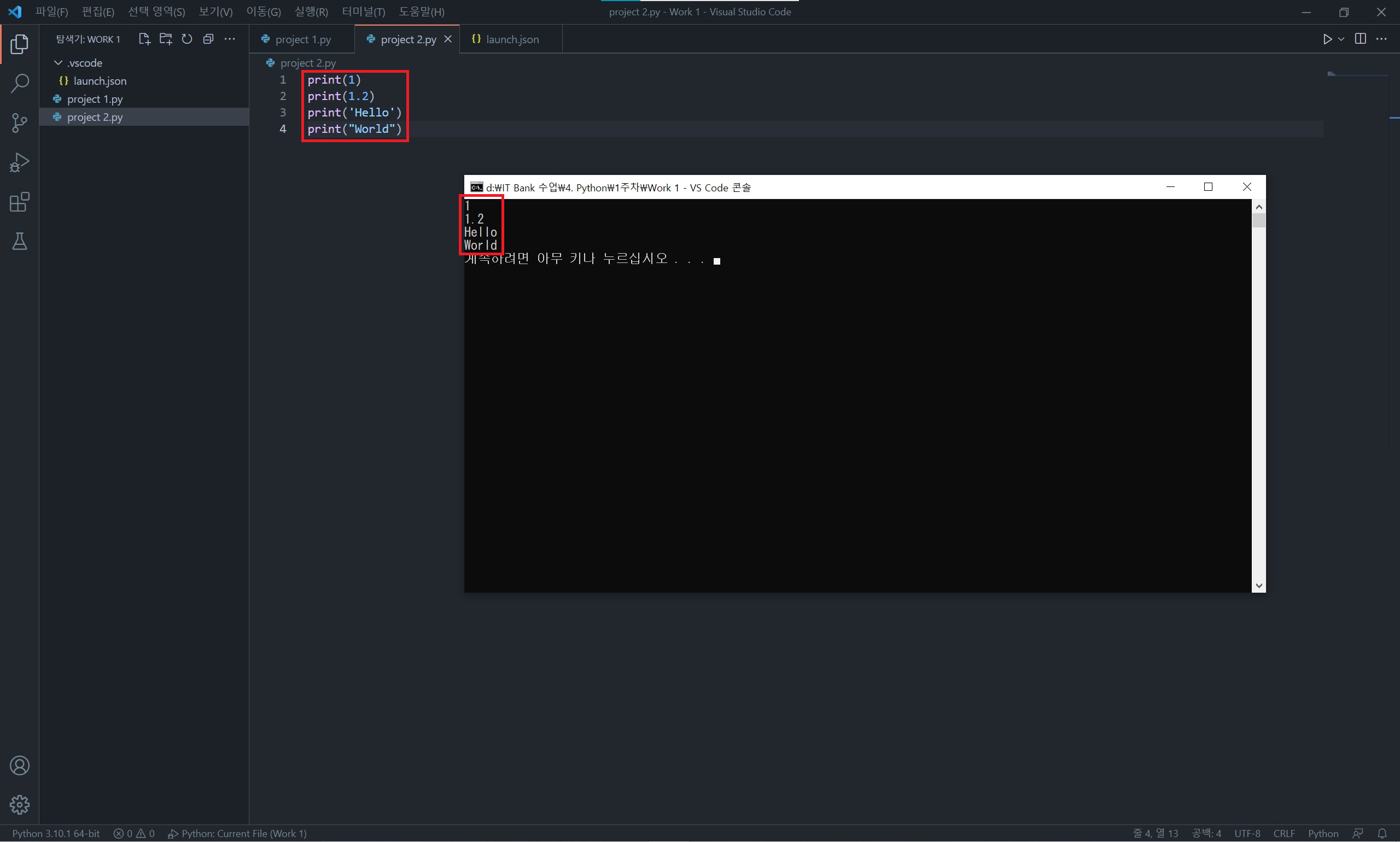
Task: Open the 터미널(T) menu
Action: coord(363,12)
